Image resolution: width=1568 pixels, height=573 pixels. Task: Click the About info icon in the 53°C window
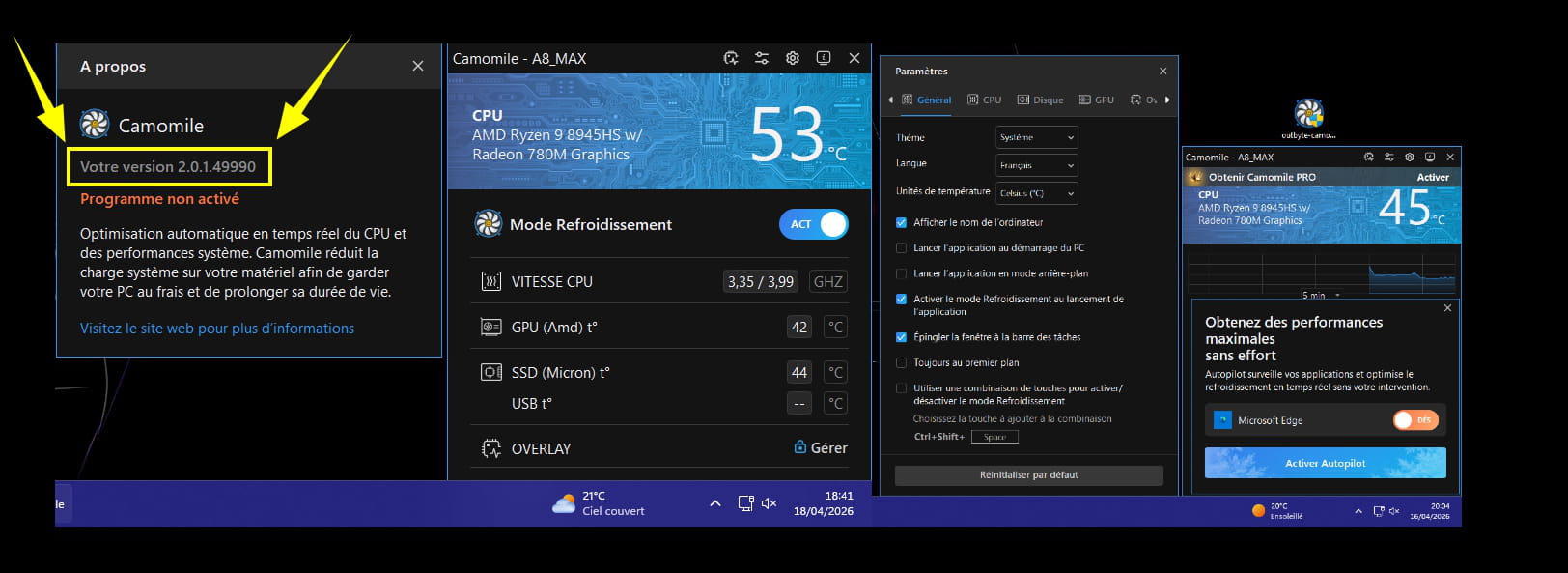pos(824,58)
